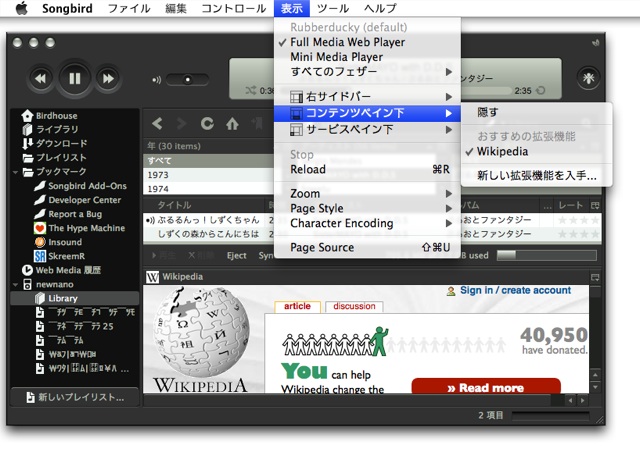Toggle repeat icon next to 2:35
This screenshot has height=449, width=640.
540,90
